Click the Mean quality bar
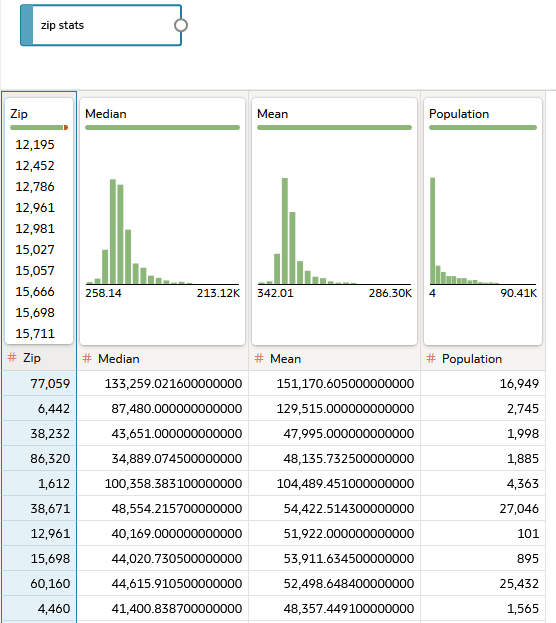 [x=335, y=128]
